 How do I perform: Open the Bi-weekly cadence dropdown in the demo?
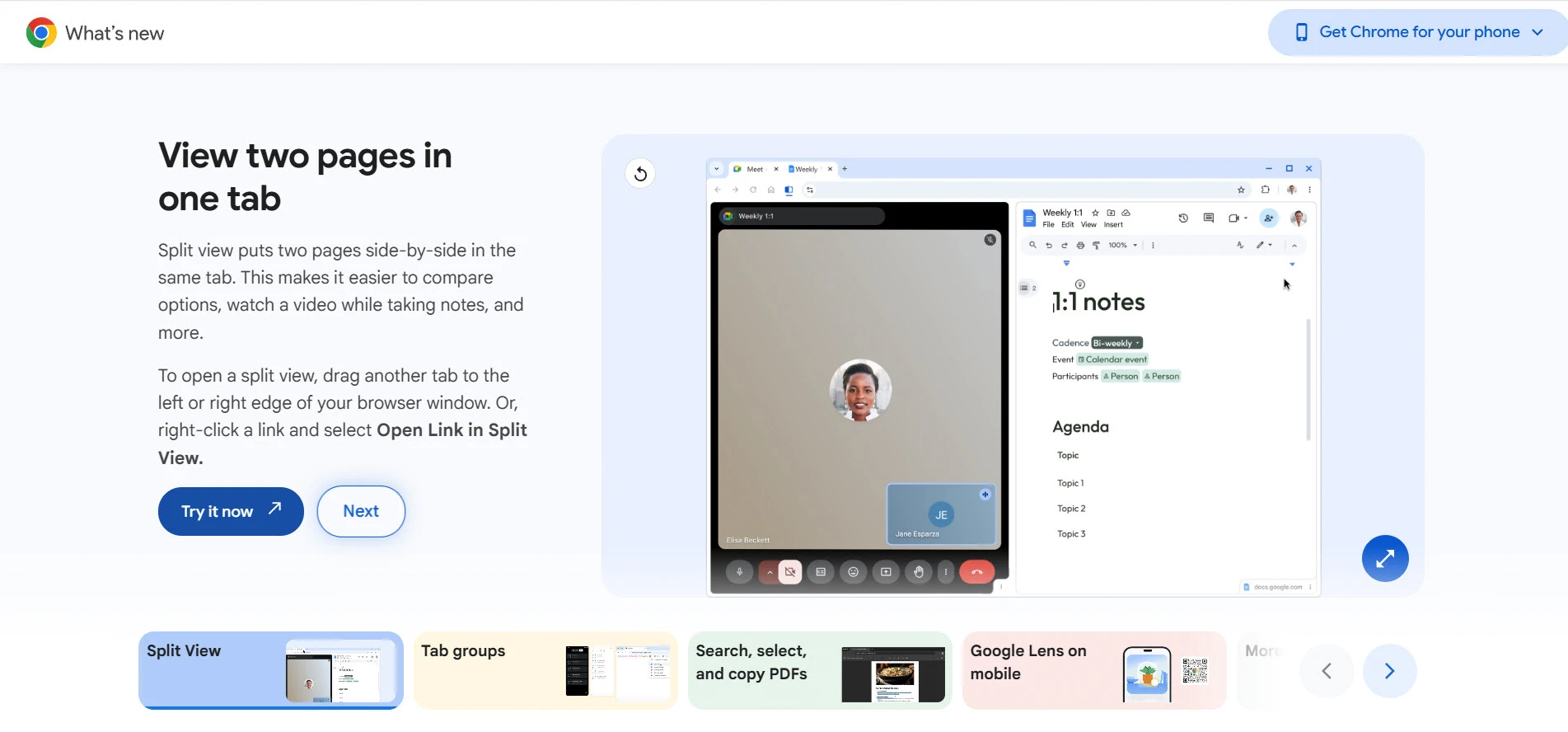point(1116,343)
